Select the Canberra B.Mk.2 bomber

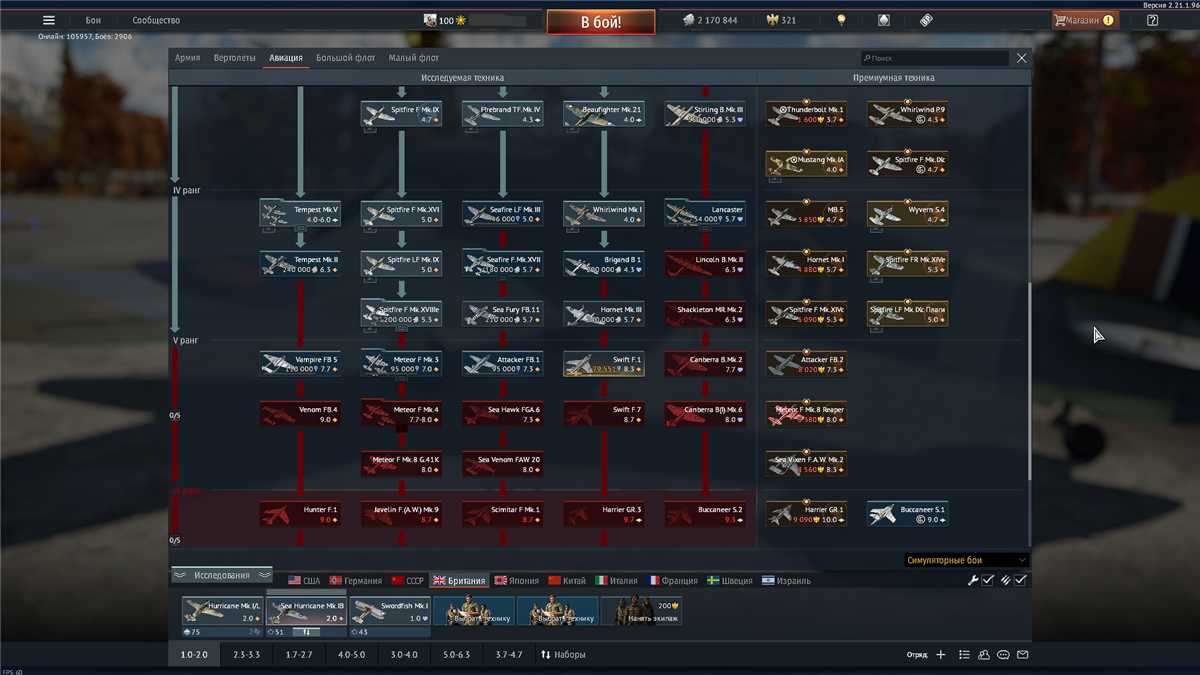(x=705, y=364)
